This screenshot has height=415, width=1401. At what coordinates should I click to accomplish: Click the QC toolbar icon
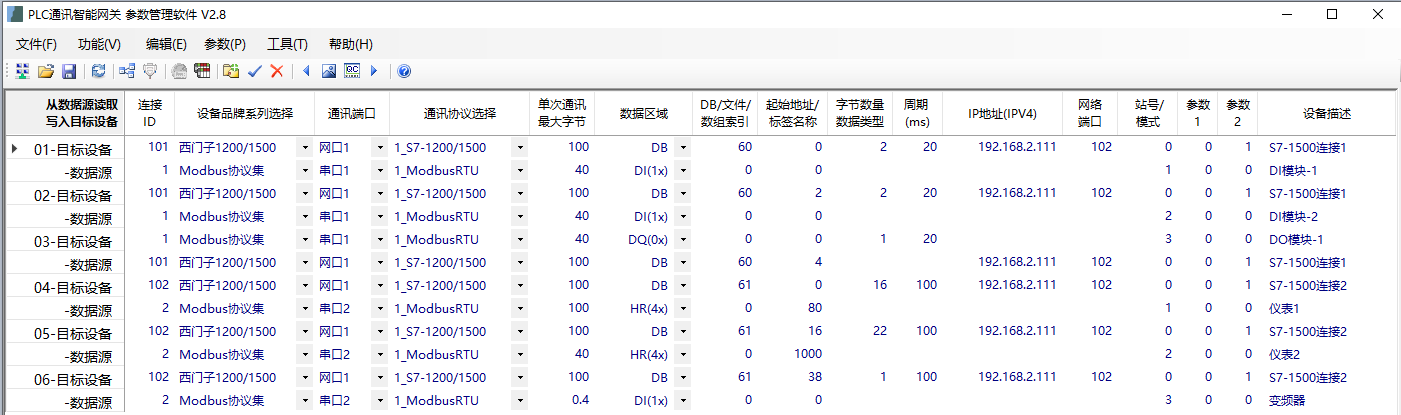click(352, 71)
